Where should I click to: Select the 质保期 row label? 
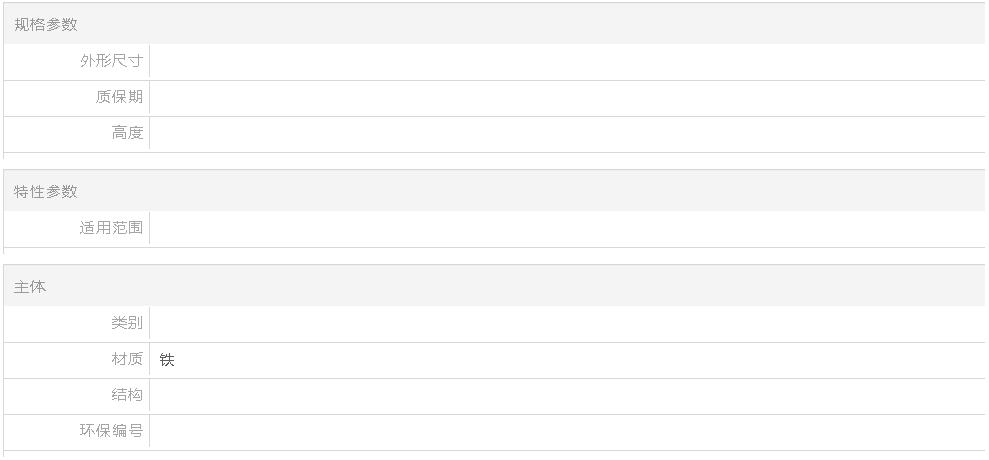[x=119, y=97]
